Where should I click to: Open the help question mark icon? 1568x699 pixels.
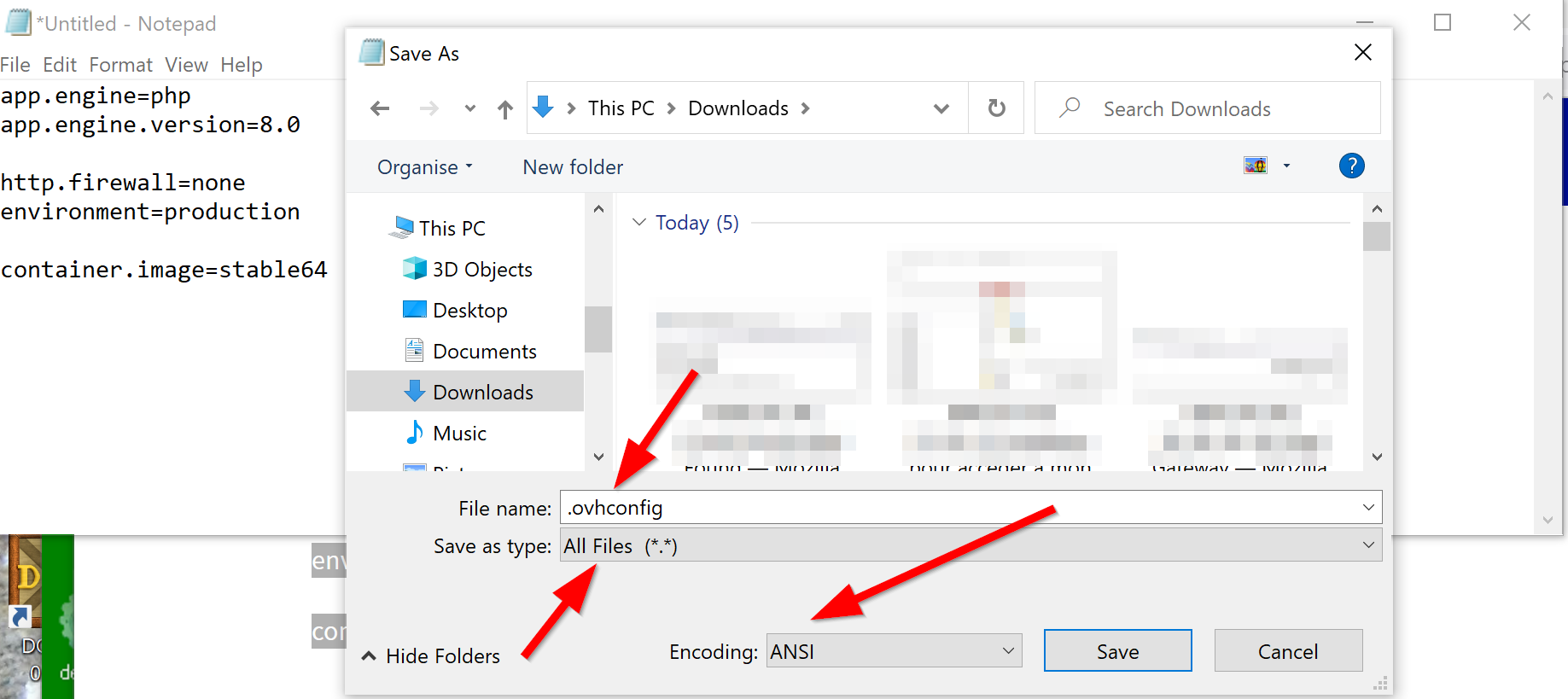point(1351,166)
